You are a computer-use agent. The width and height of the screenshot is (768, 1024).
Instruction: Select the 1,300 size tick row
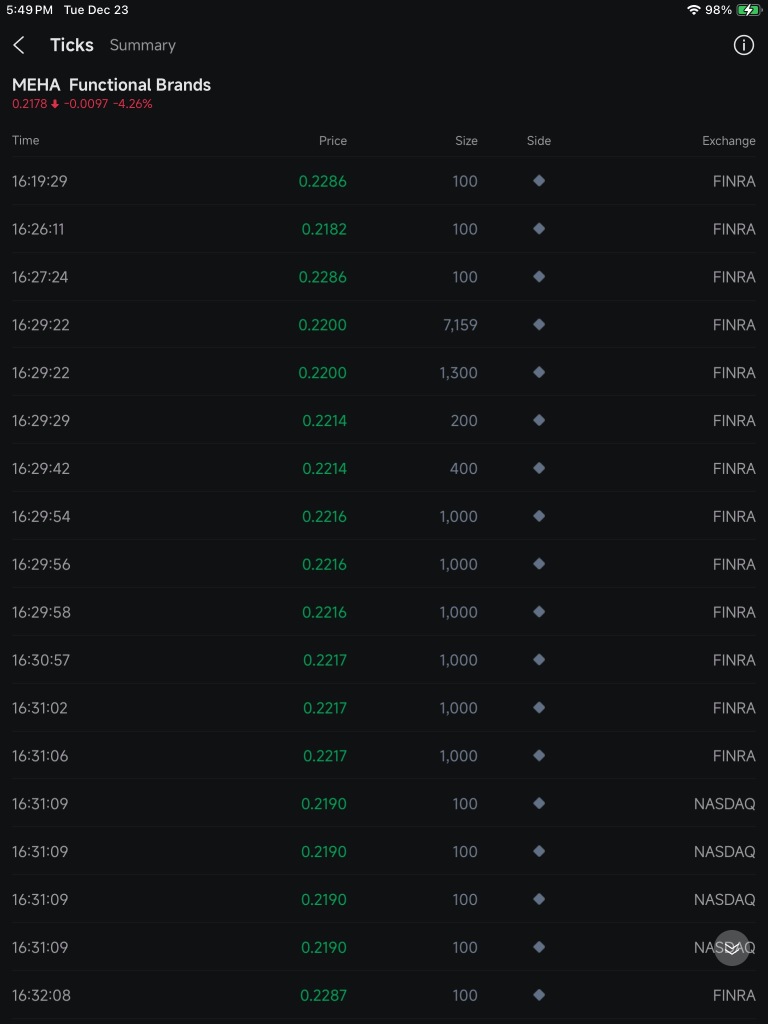[x=384, y=373]
